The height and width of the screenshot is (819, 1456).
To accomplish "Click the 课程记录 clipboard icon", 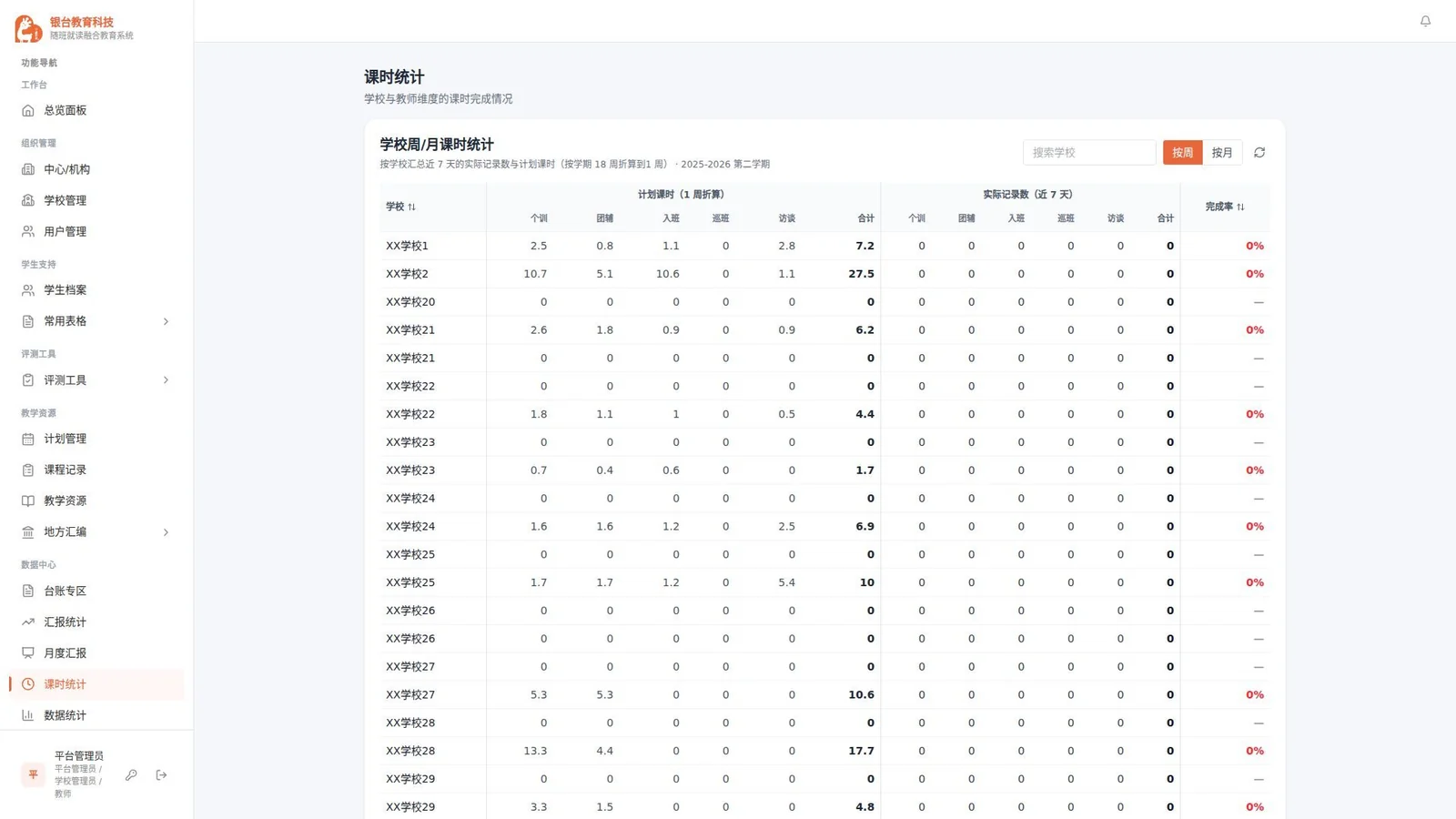I will point(28,470).
